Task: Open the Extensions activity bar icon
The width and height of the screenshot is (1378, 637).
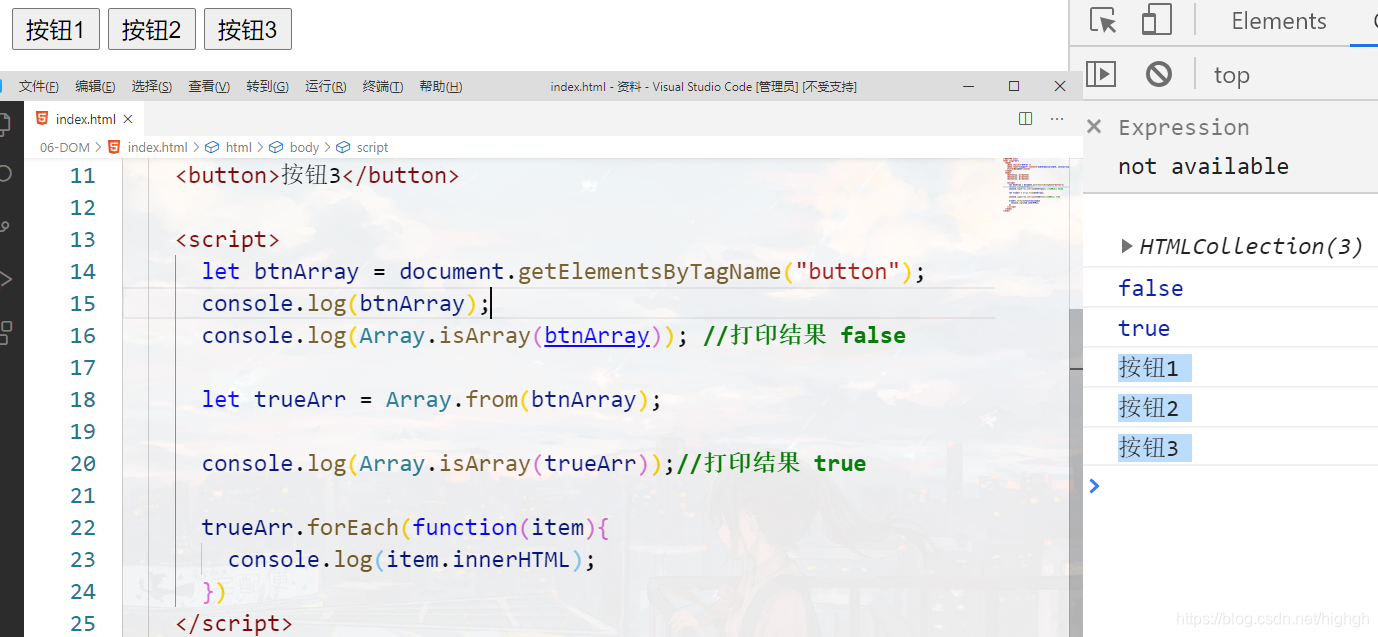Action: (x=5, y=333)
